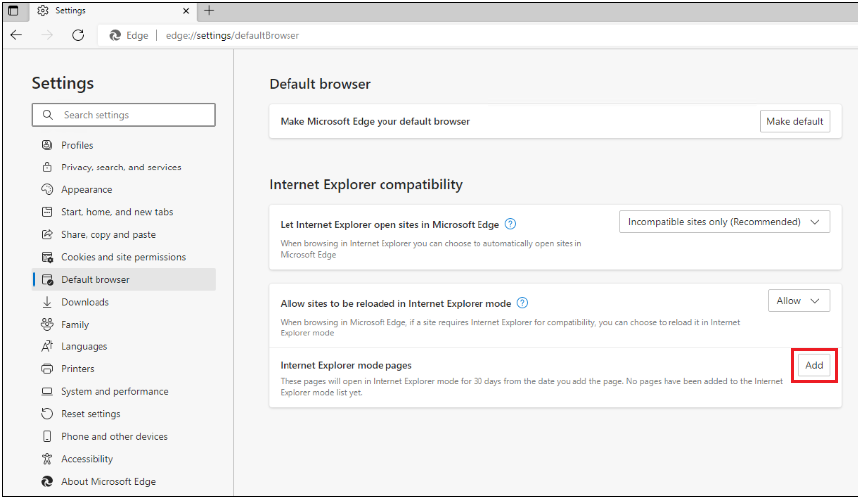Click help icon beside Allow sites to be reloaded
Screen dimensions: 858x497
[523, 303]
